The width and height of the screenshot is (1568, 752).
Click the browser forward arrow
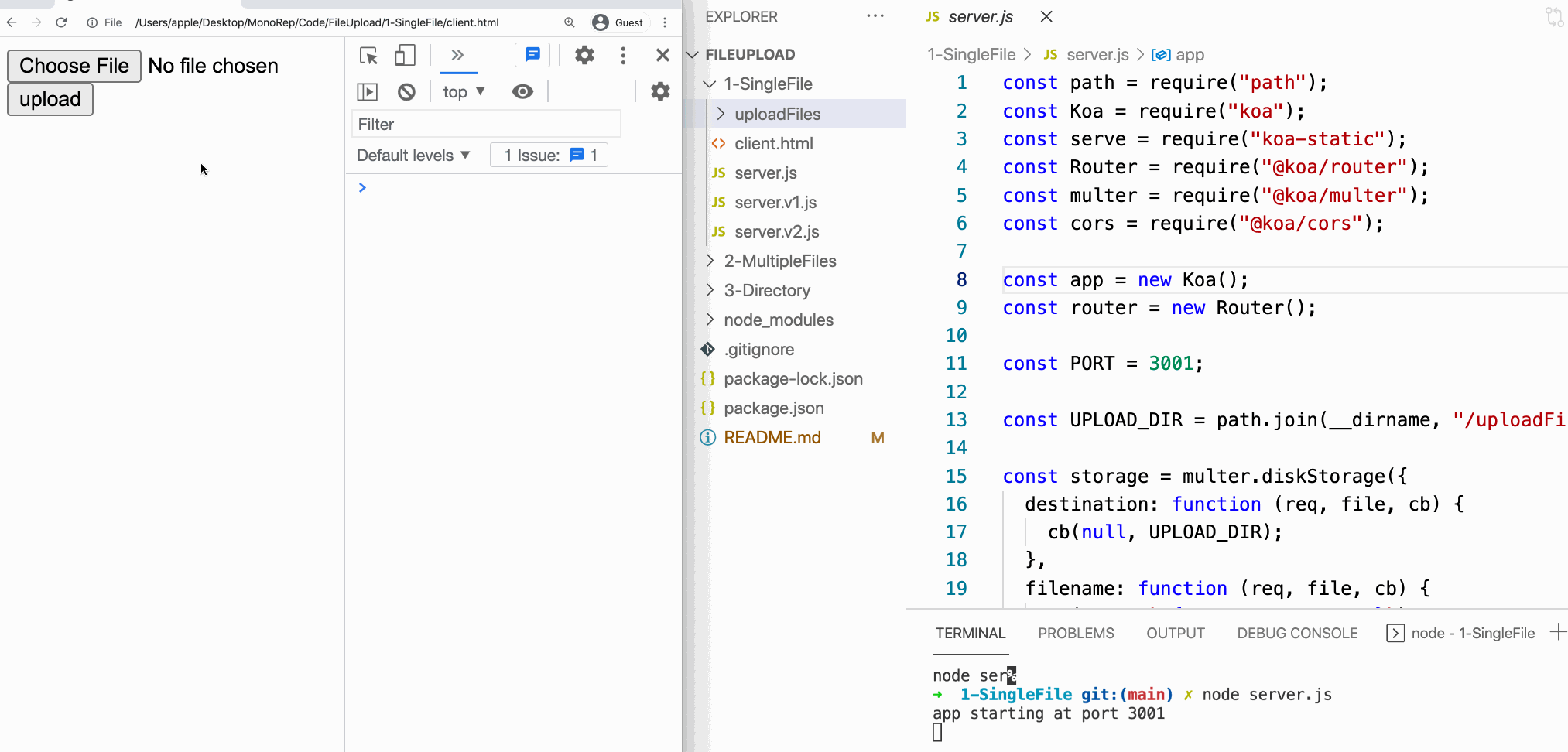click(x=36, y=22)
